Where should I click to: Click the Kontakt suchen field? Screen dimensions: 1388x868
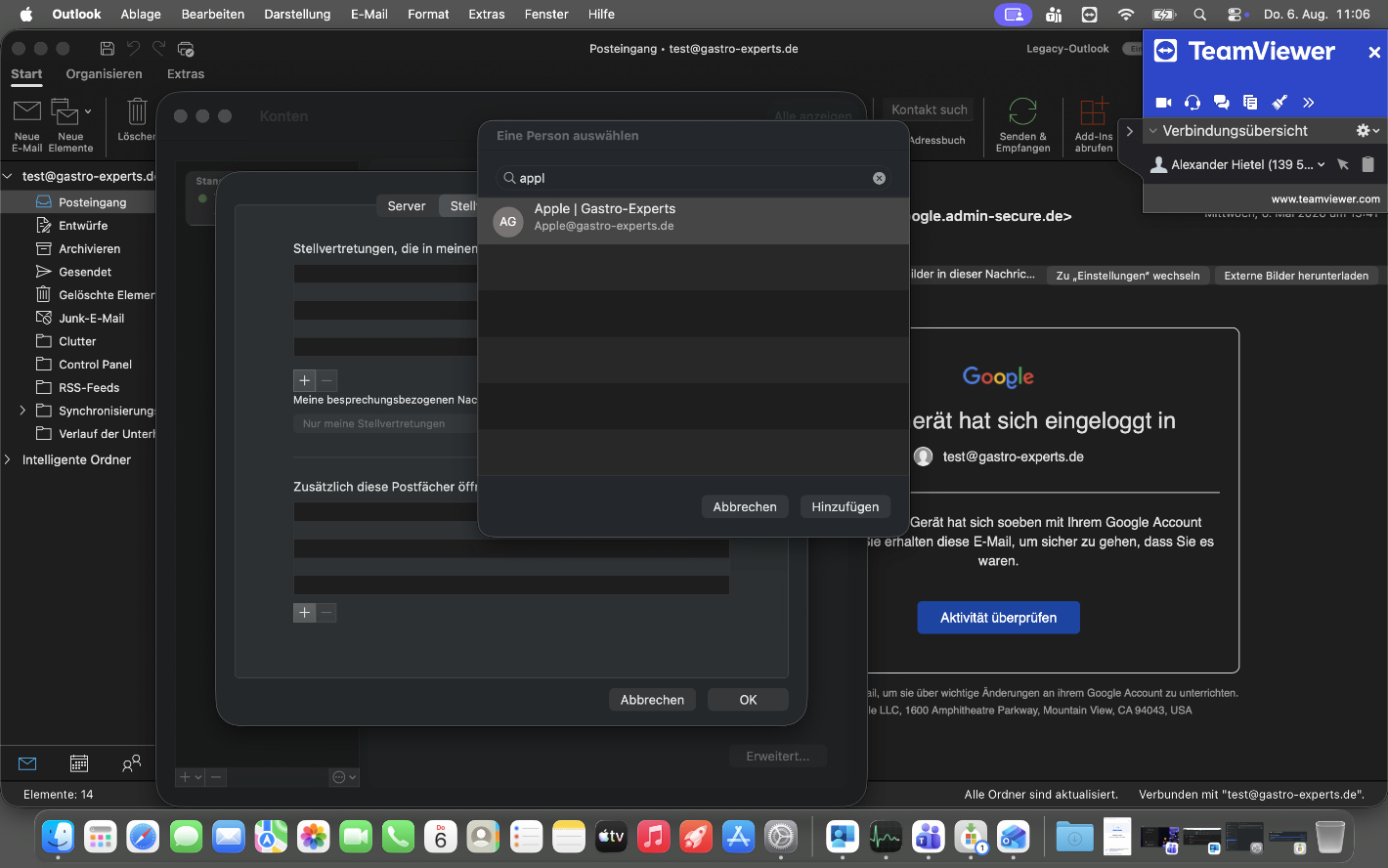pyautogui.click(x=930, y=109)
